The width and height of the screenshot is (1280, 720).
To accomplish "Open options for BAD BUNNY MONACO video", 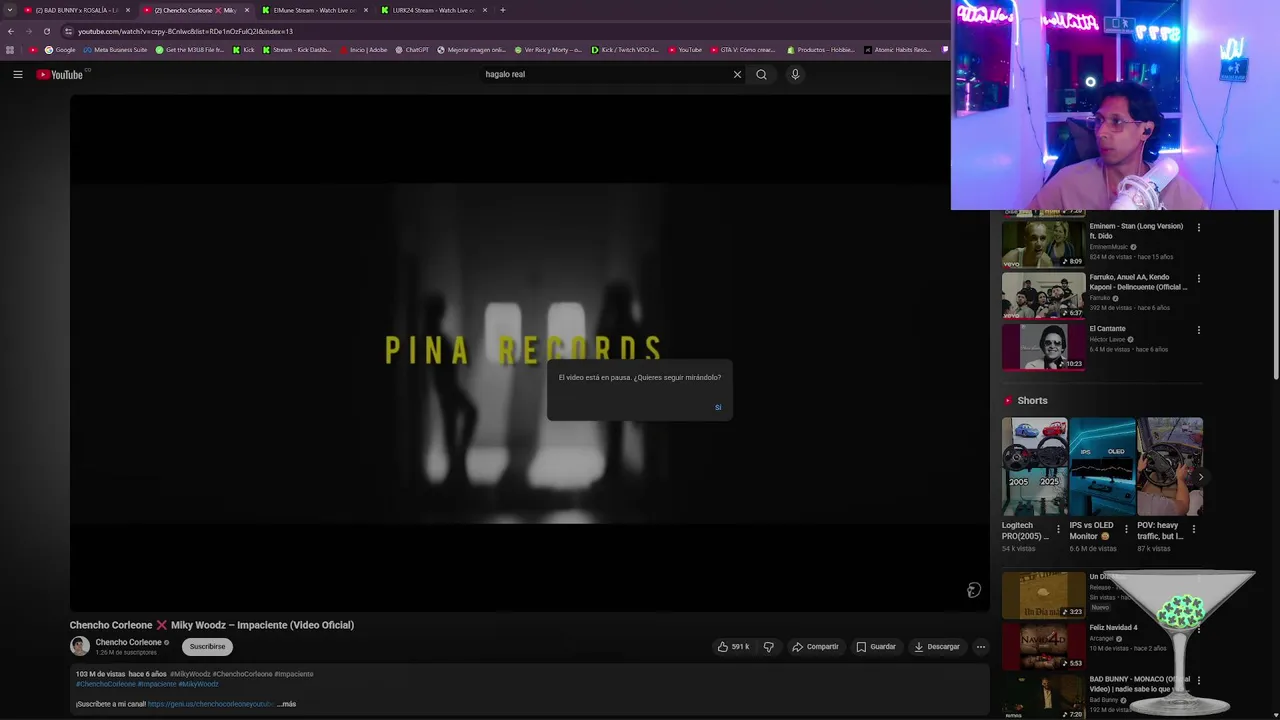I will pyautogui.click(x=1198, y=681).
